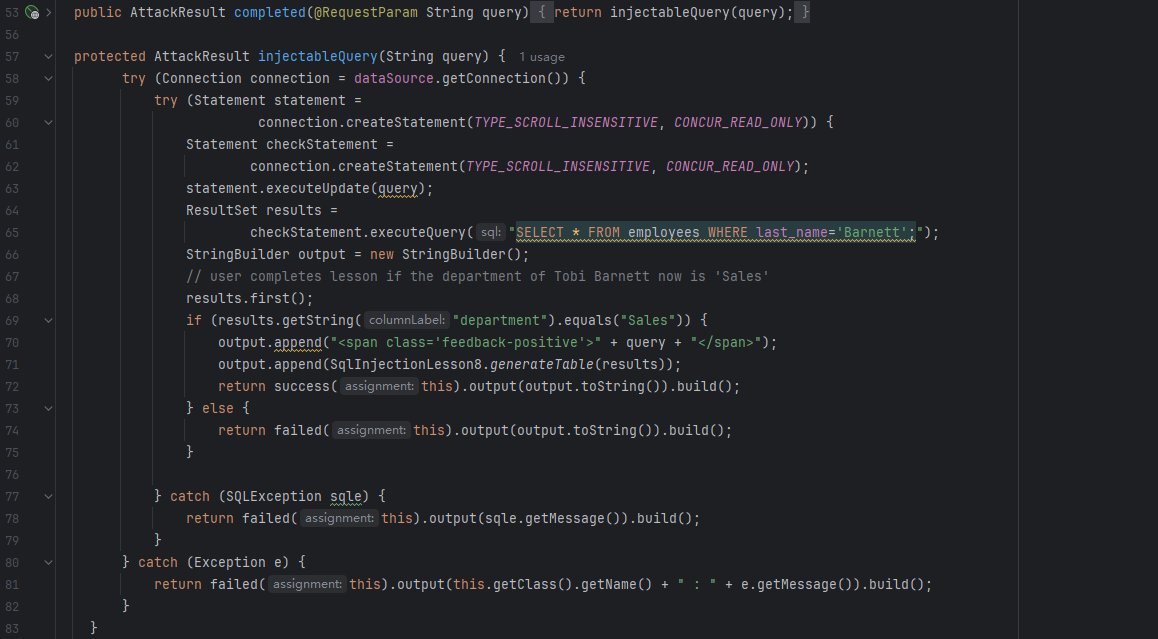This screenshot has height=639, width=1158.
Task: Fold the Exception catch block at line 80
Action: click(x=49, y=563)
